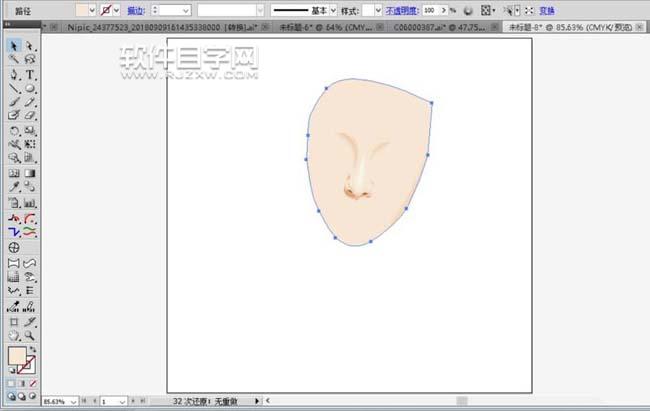Screen dimensions: 650x411
Task: Select the Type tool
Action: [30, 74]
